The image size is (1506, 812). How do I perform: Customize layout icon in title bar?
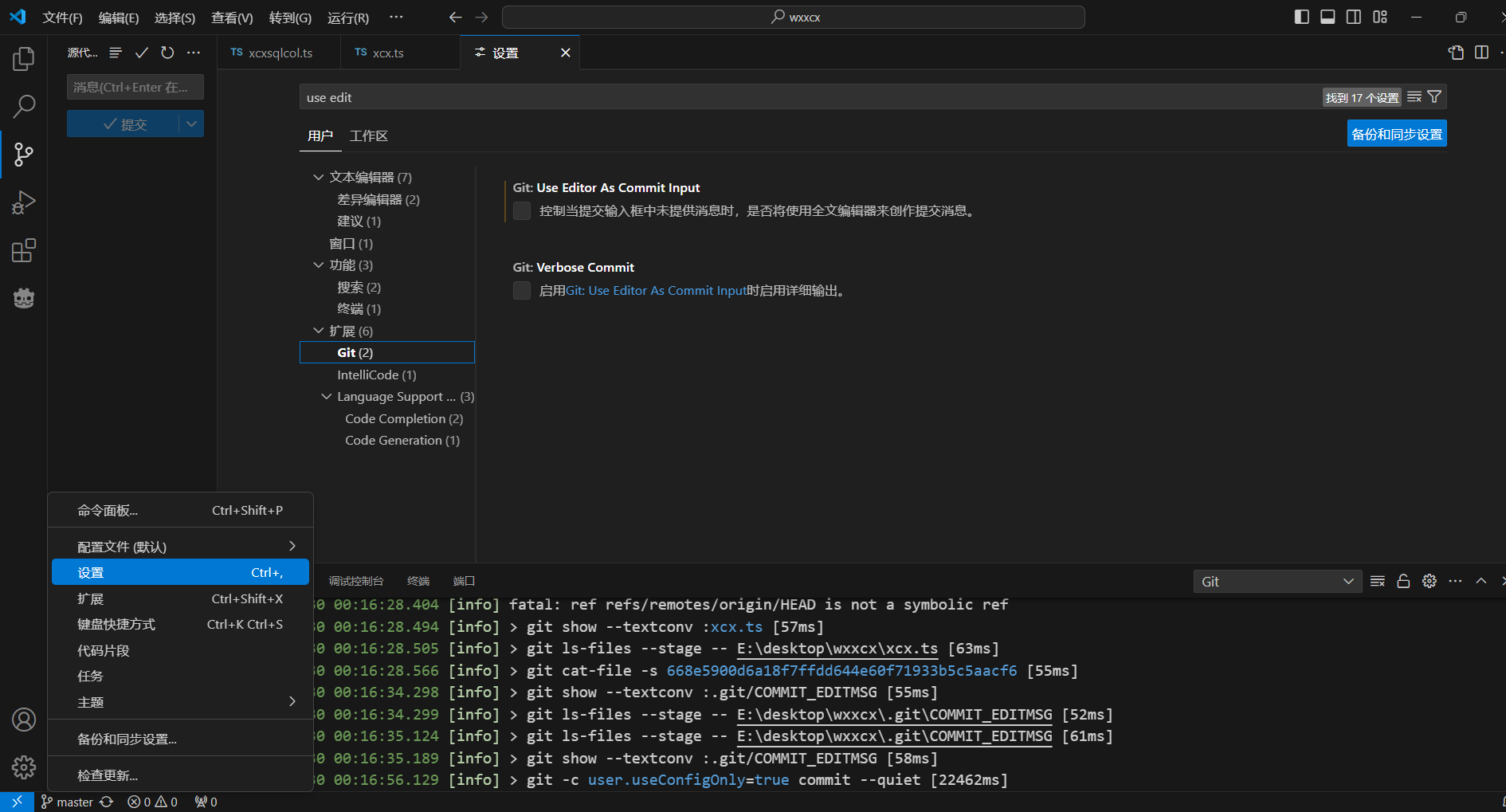click(x=1380, y=17)
